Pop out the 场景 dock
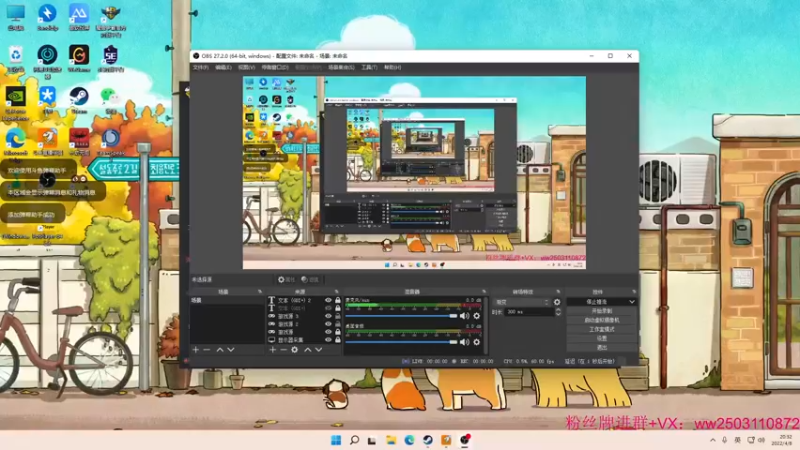This screenshot has width=800, height=450. [x=260, y=292]
